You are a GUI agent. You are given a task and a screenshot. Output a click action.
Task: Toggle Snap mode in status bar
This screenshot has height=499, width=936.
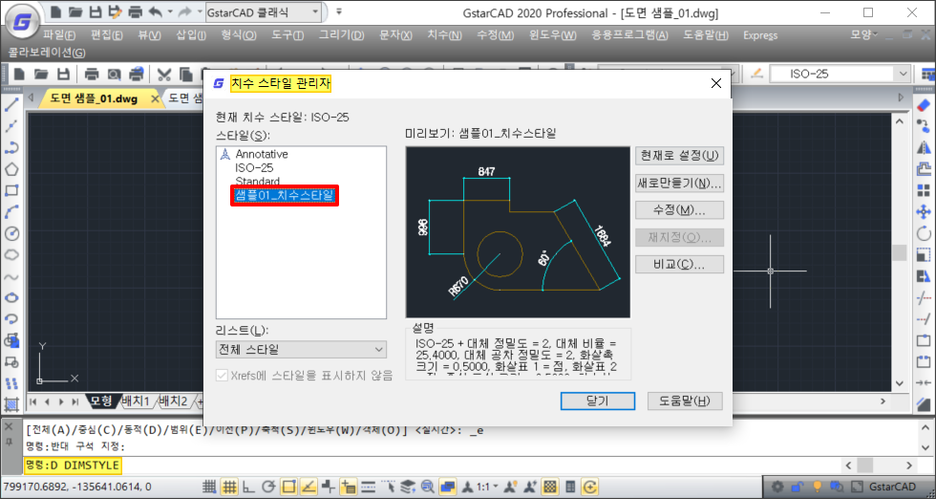tap(210, 486)
